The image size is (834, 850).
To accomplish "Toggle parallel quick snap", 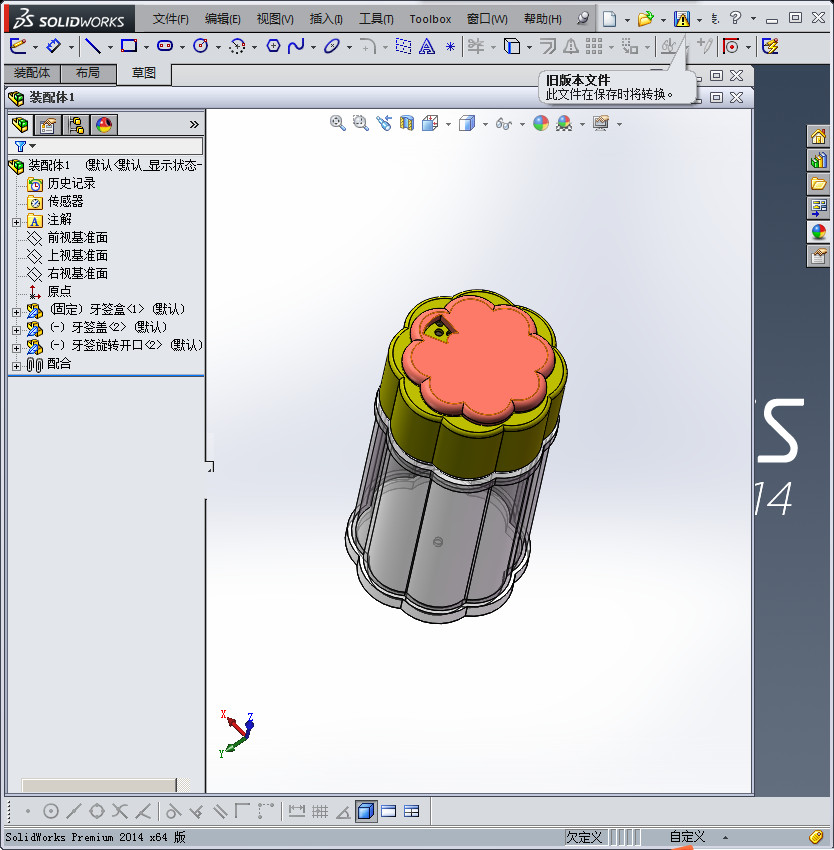I will click(220, 811).
